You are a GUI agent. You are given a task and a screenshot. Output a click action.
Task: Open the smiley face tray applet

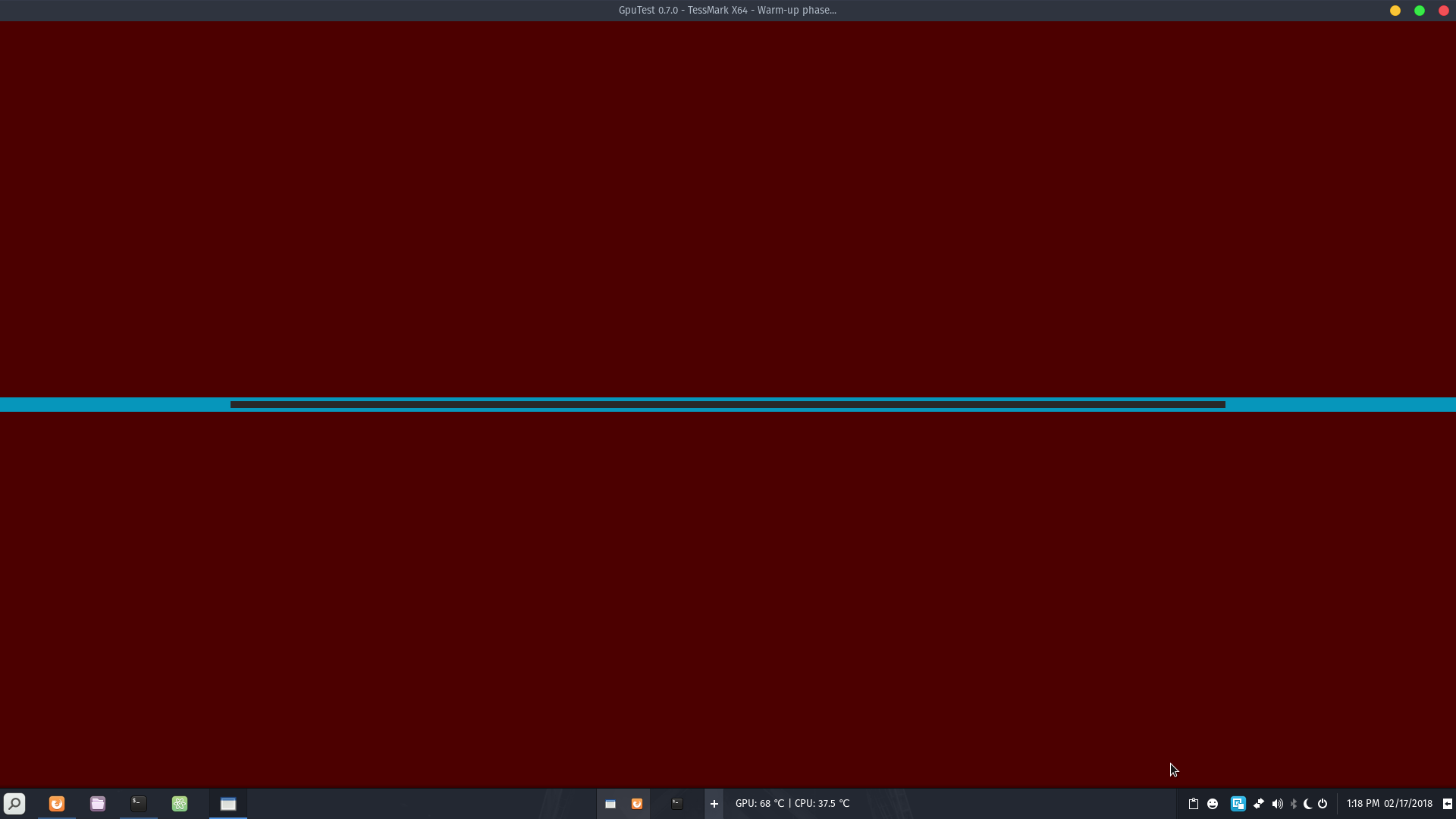1213,804
